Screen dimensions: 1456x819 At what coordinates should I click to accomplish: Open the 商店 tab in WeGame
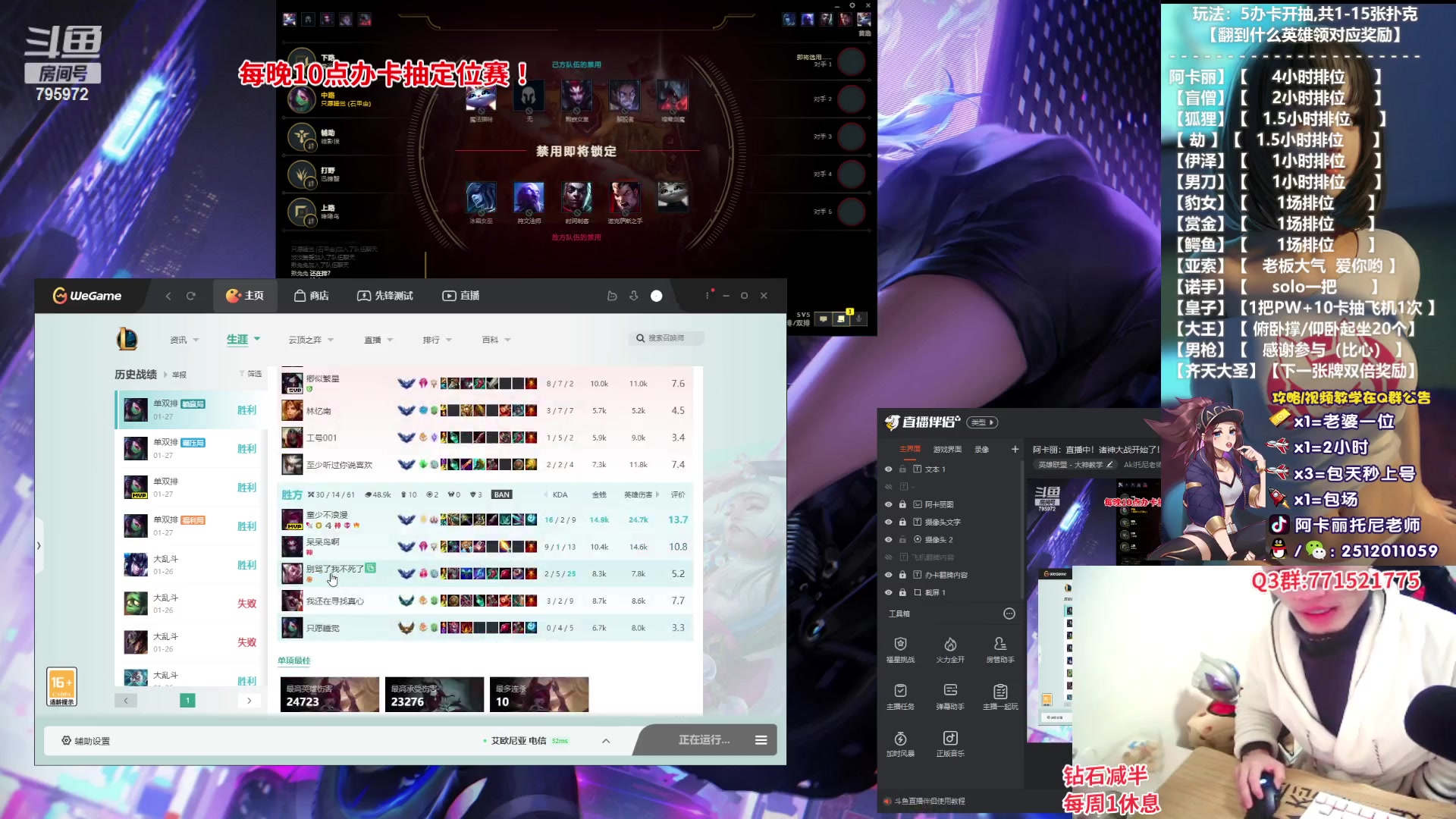tap(312, 296)
